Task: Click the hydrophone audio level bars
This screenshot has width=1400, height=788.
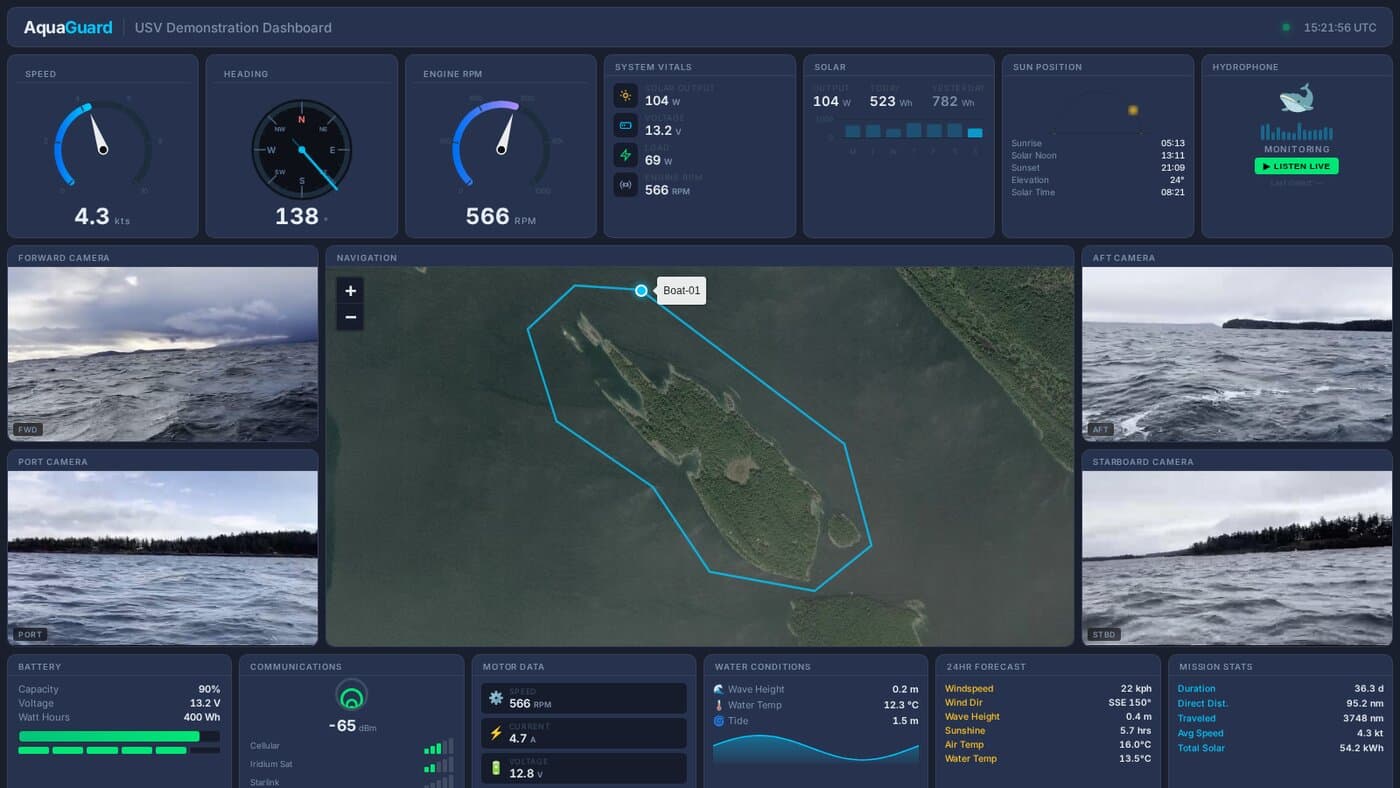Action: click(1296, 131)
